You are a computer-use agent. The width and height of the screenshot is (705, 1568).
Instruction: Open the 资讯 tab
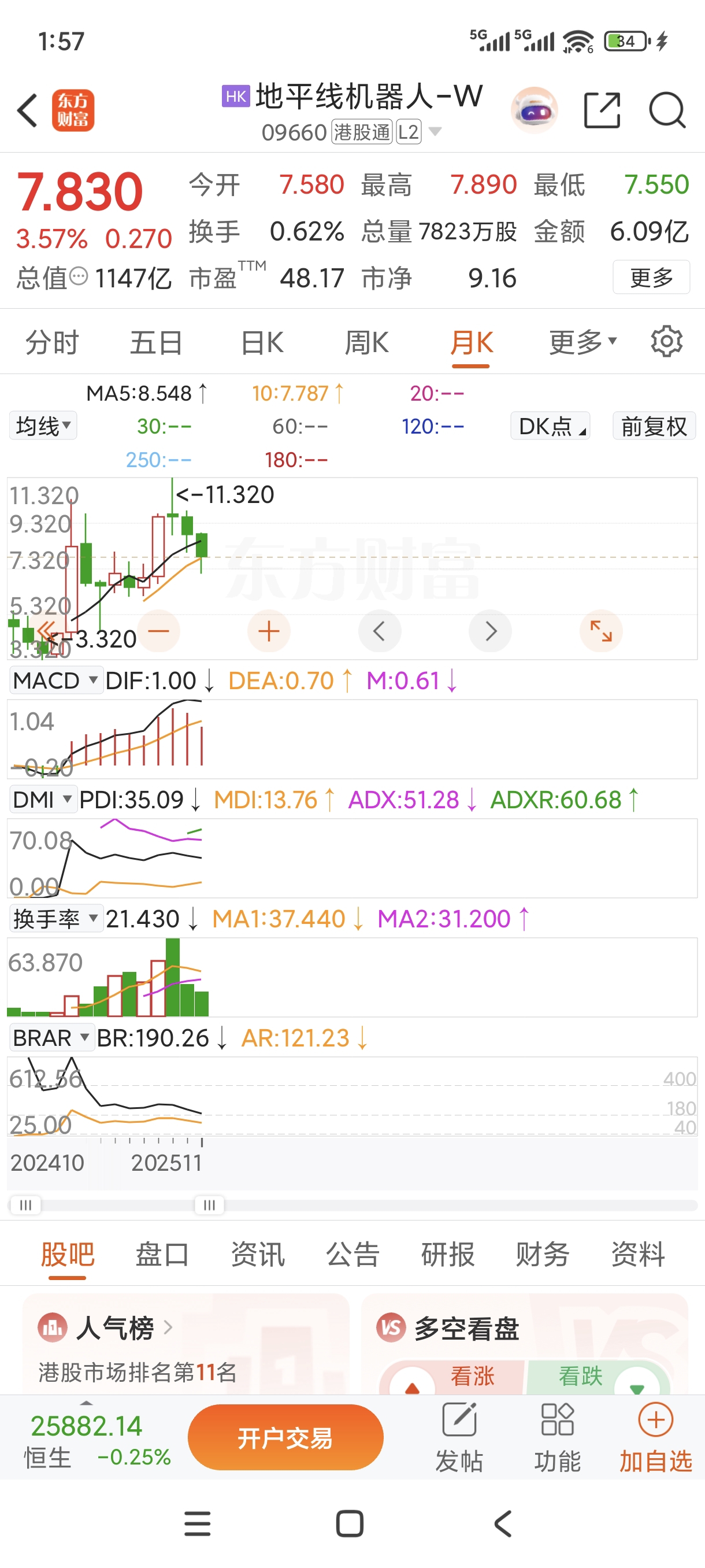[258, 1255]
